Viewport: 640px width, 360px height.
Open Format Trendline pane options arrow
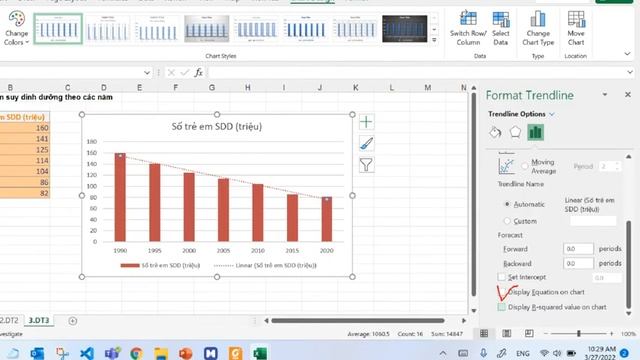click(605, 95)
